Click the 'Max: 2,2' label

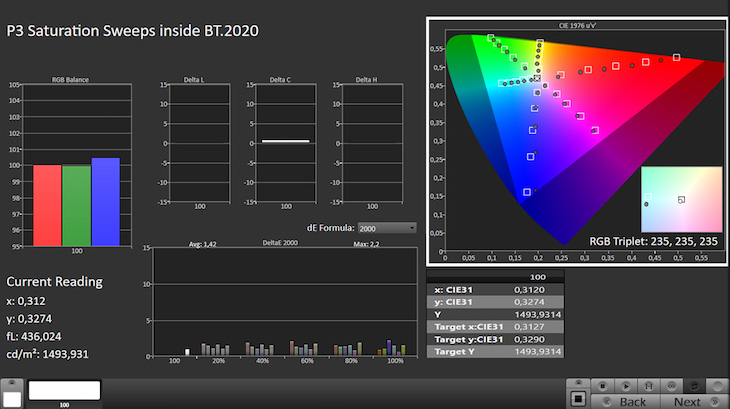point(366,244)
